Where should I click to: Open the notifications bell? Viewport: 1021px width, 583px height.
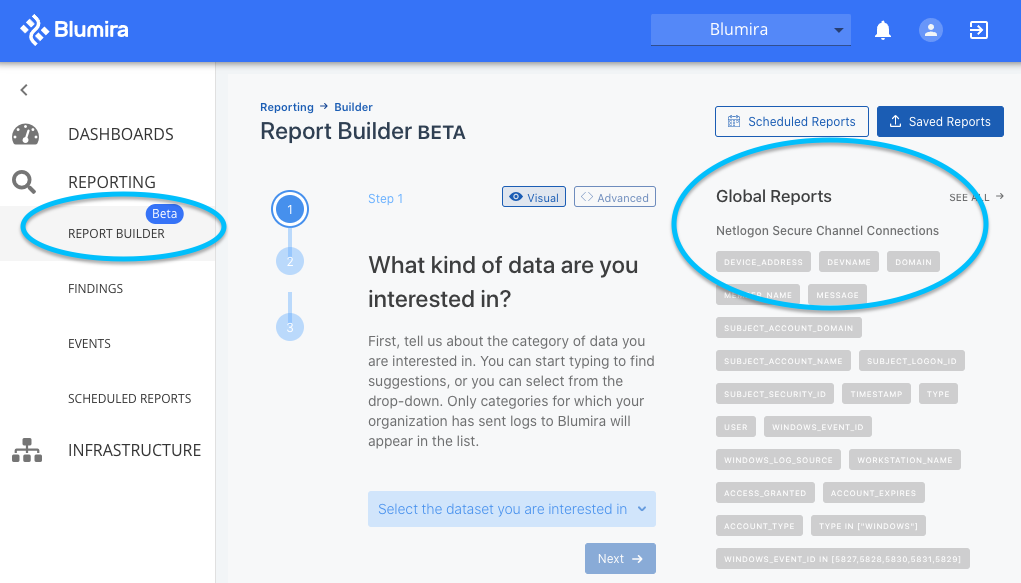coord(882,30)
